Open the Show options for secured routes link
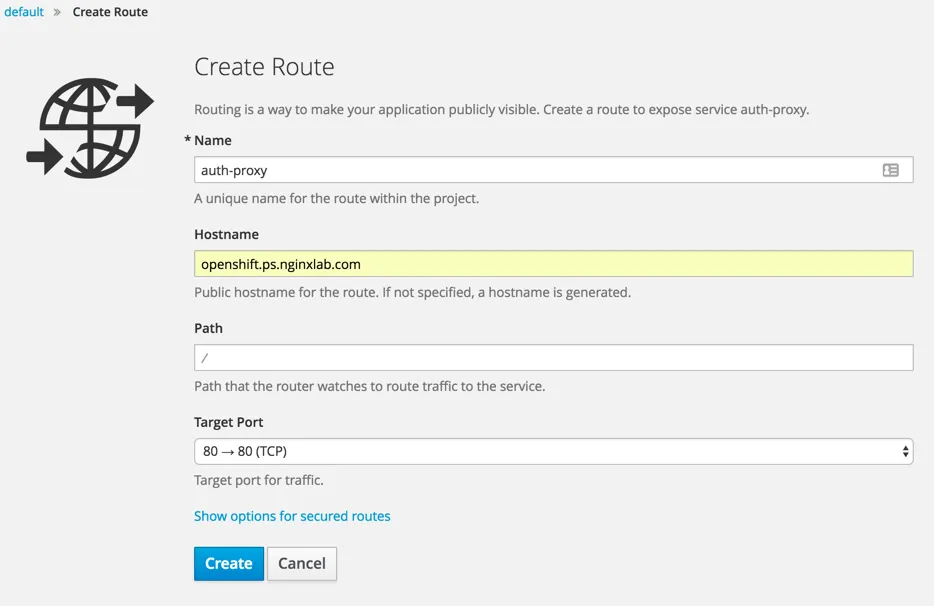The height and width of the screenshot is (606, 934). tap(292, 515)
